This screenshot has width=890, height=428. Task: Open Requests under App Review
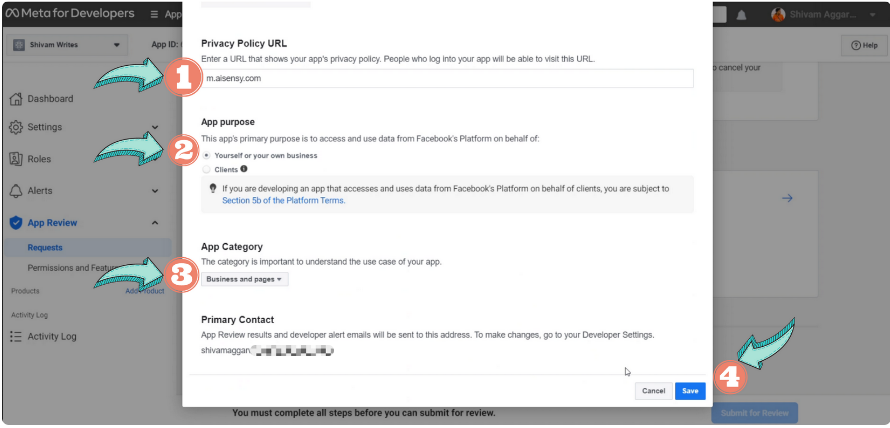pos(45,248)
